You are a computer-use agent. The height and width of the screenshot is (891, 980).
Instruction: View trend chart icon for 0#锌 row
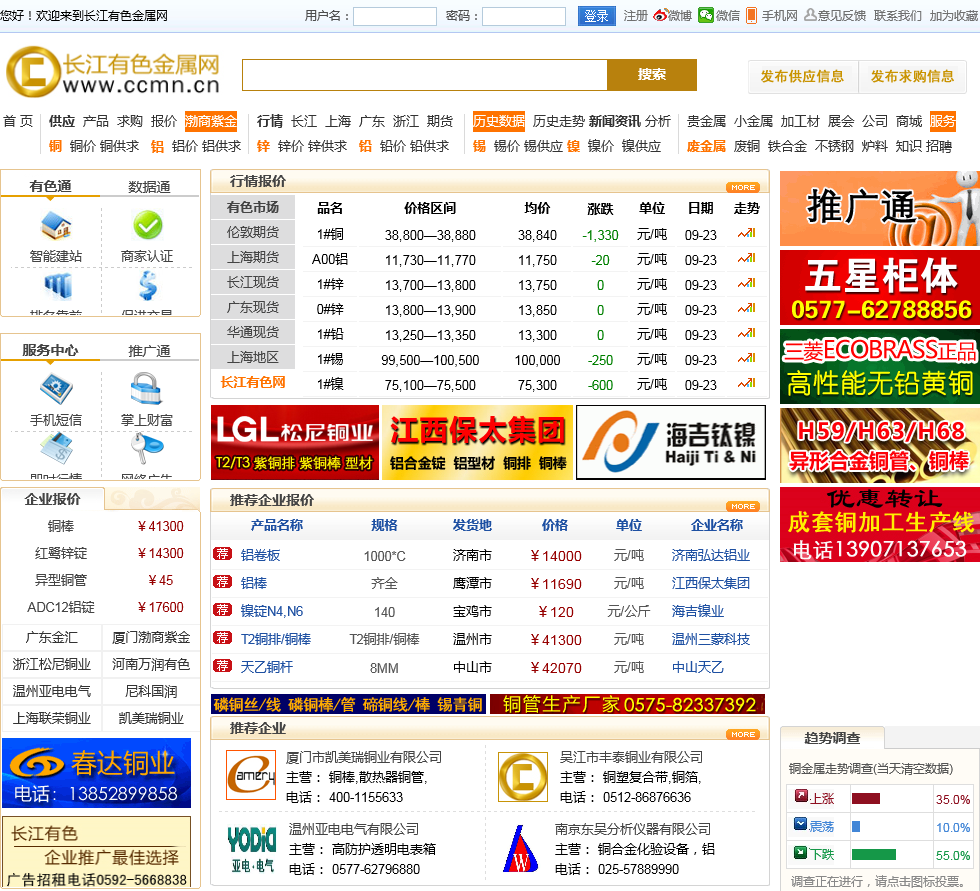(746, 309)
